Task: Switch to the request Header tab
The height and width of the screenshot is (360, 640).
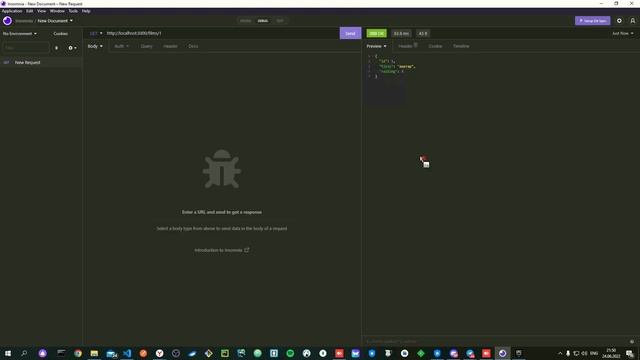Action: [170, 46]
